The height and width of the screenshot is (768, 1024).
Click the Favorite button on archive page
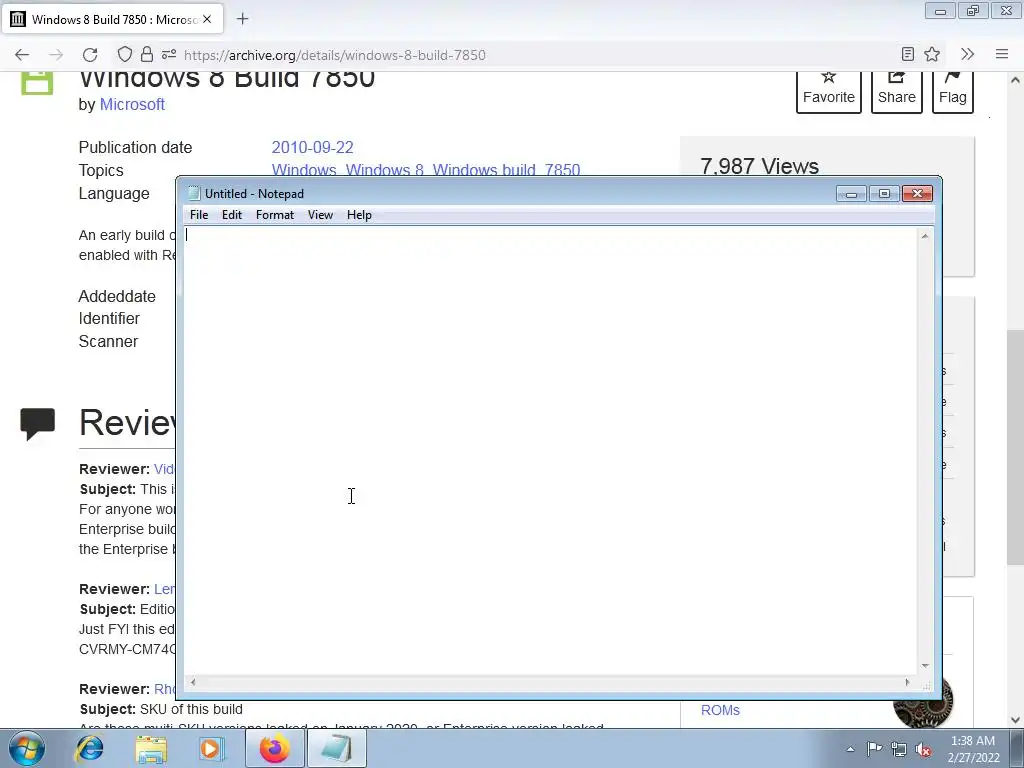click(x=829, y=92)
